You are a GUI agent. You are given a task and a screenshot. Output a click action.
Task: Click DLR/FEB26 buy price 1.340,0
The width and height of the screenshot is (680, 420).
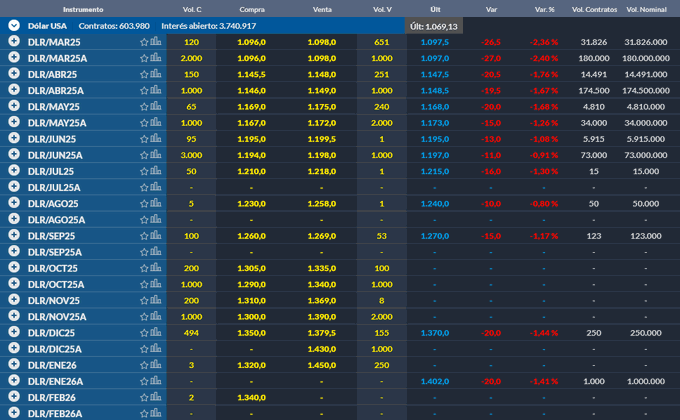point(252,398)
